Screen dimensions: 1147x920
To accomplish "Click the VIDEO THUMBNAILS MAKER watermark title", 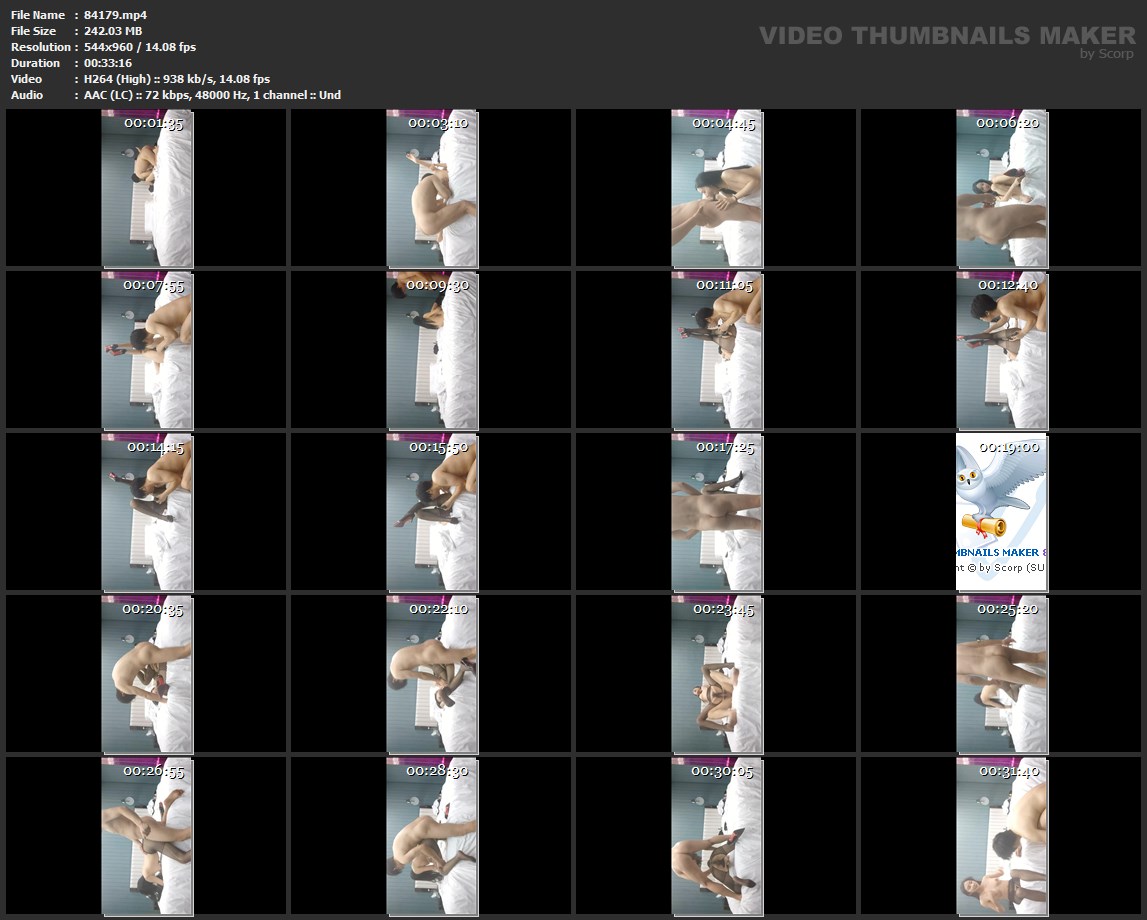I will point(946,36).
